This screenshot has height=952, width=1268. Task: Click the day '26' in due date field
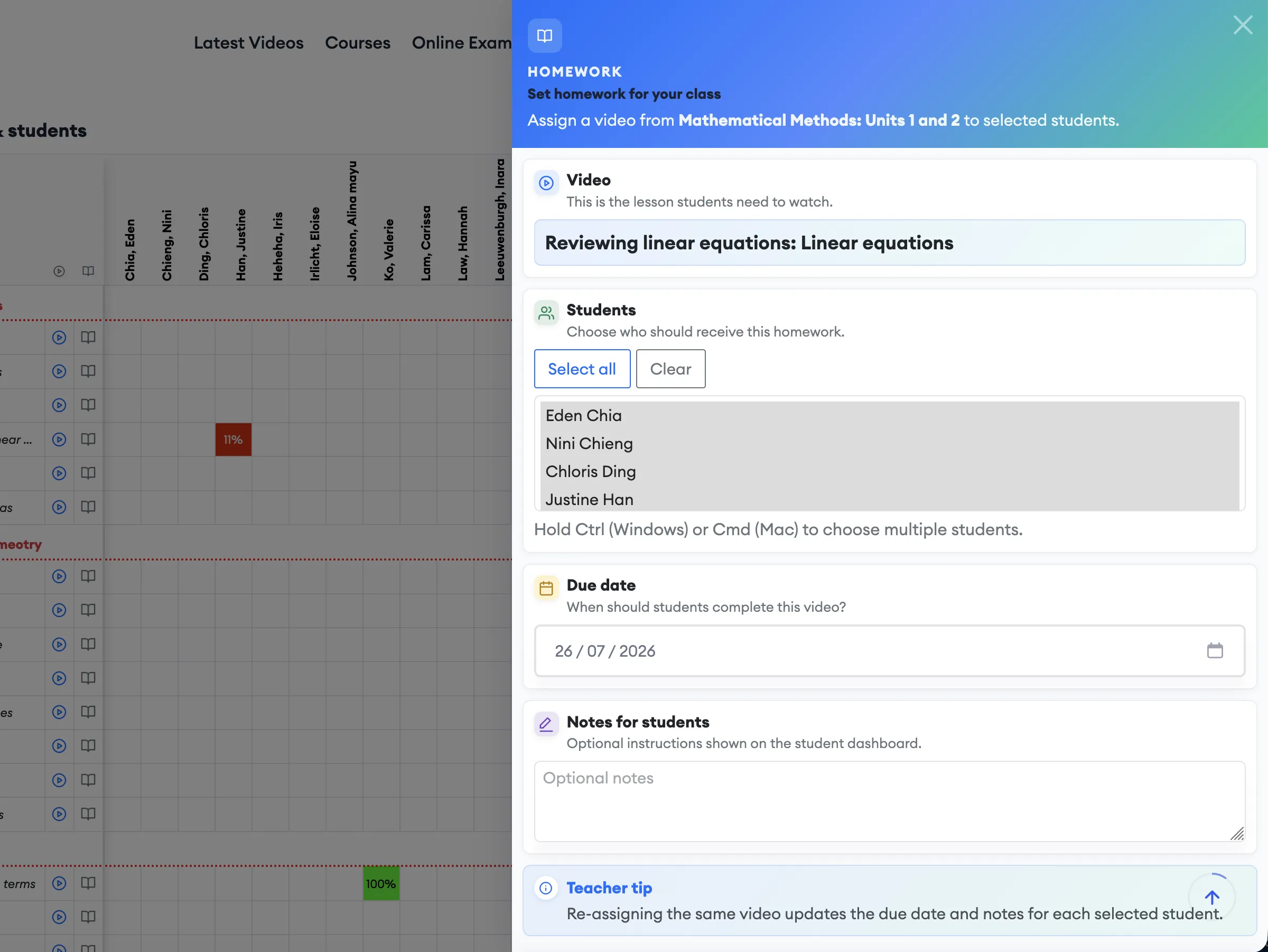pos(563,651)
